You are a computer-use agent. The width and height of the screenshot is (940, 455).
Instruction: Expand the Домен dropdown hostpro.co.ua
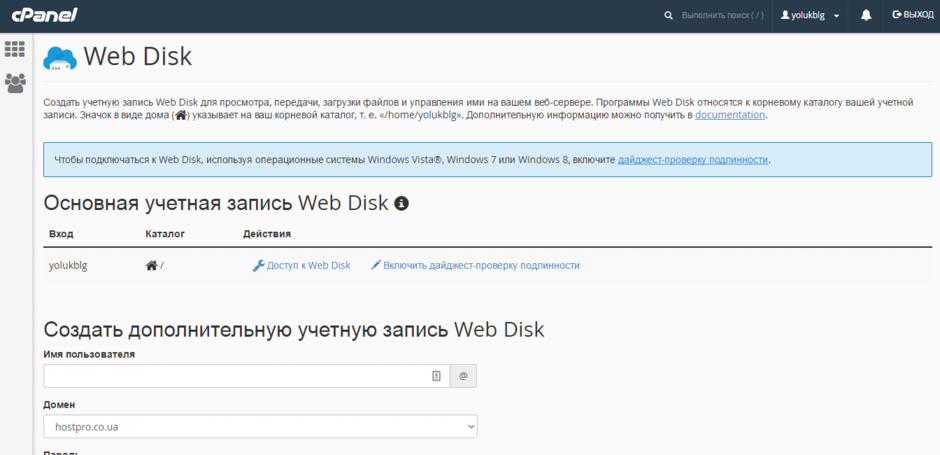(x=260, y=427)
